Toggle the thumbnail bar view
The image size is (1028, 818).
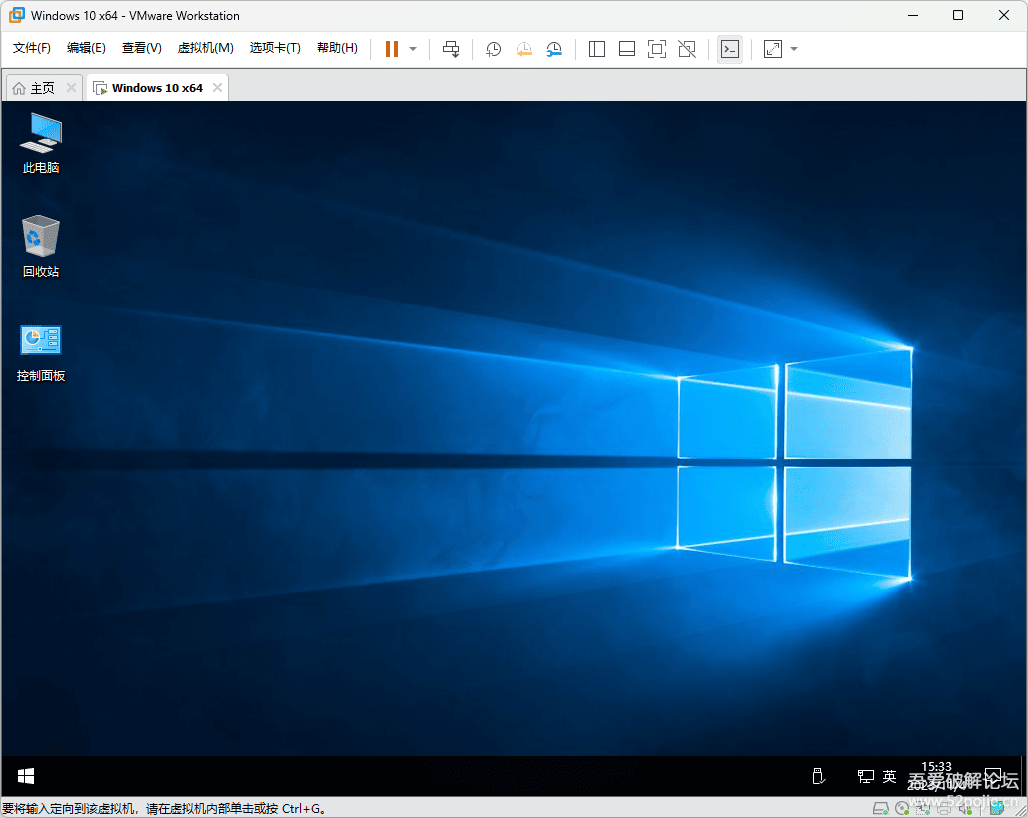627,49
